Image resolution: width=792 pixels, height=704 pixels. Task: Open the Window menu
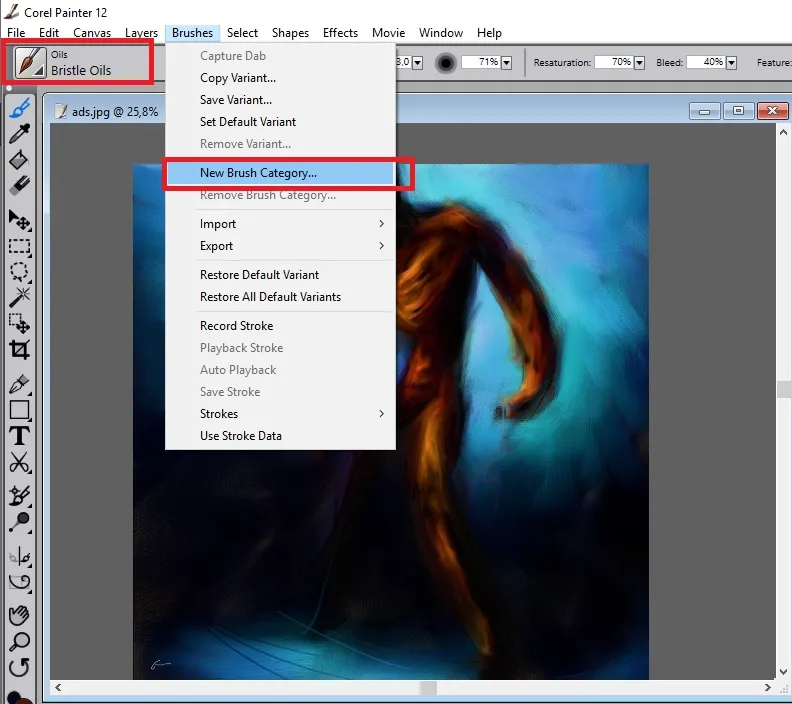(x=441, y=33)
